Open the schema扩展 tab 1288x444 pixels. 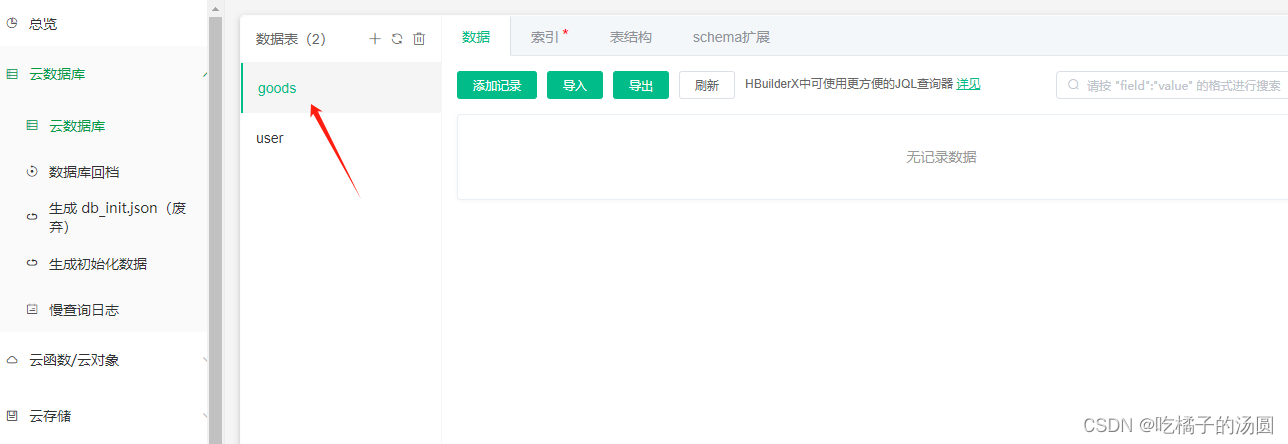click(731, 36)
